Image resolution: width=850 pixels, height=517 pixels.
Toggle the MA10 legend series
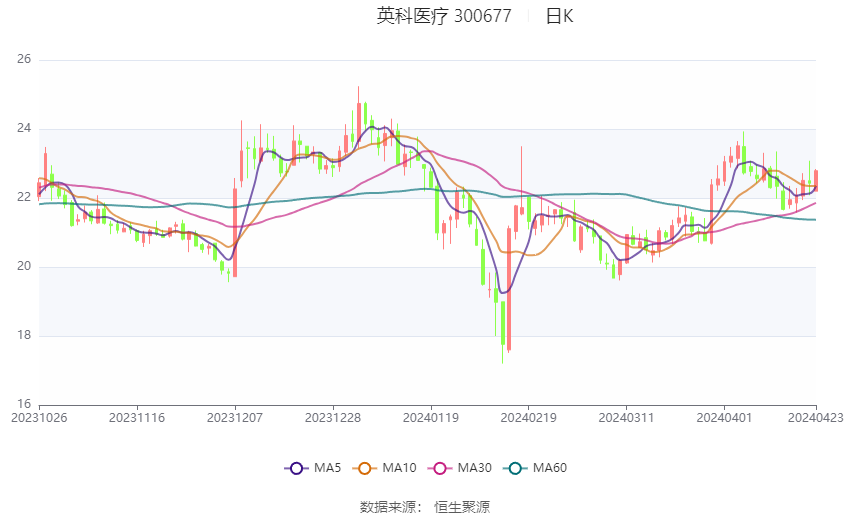[385, 468]
